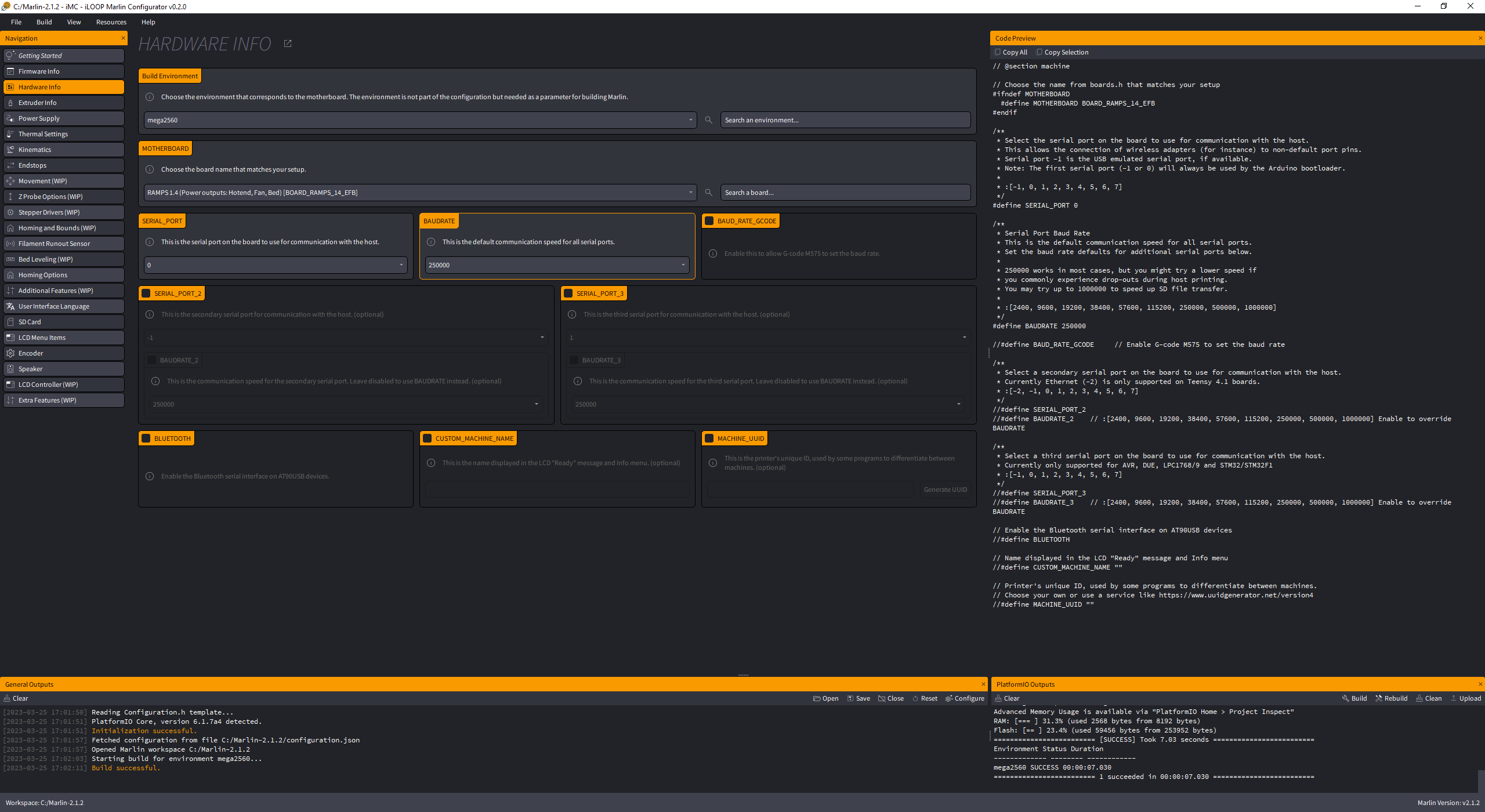Image resolution: width=1485 pixels, height=812 pixels.
Task: Click the environment search magnifier icon
Action: tap(708, 120)
